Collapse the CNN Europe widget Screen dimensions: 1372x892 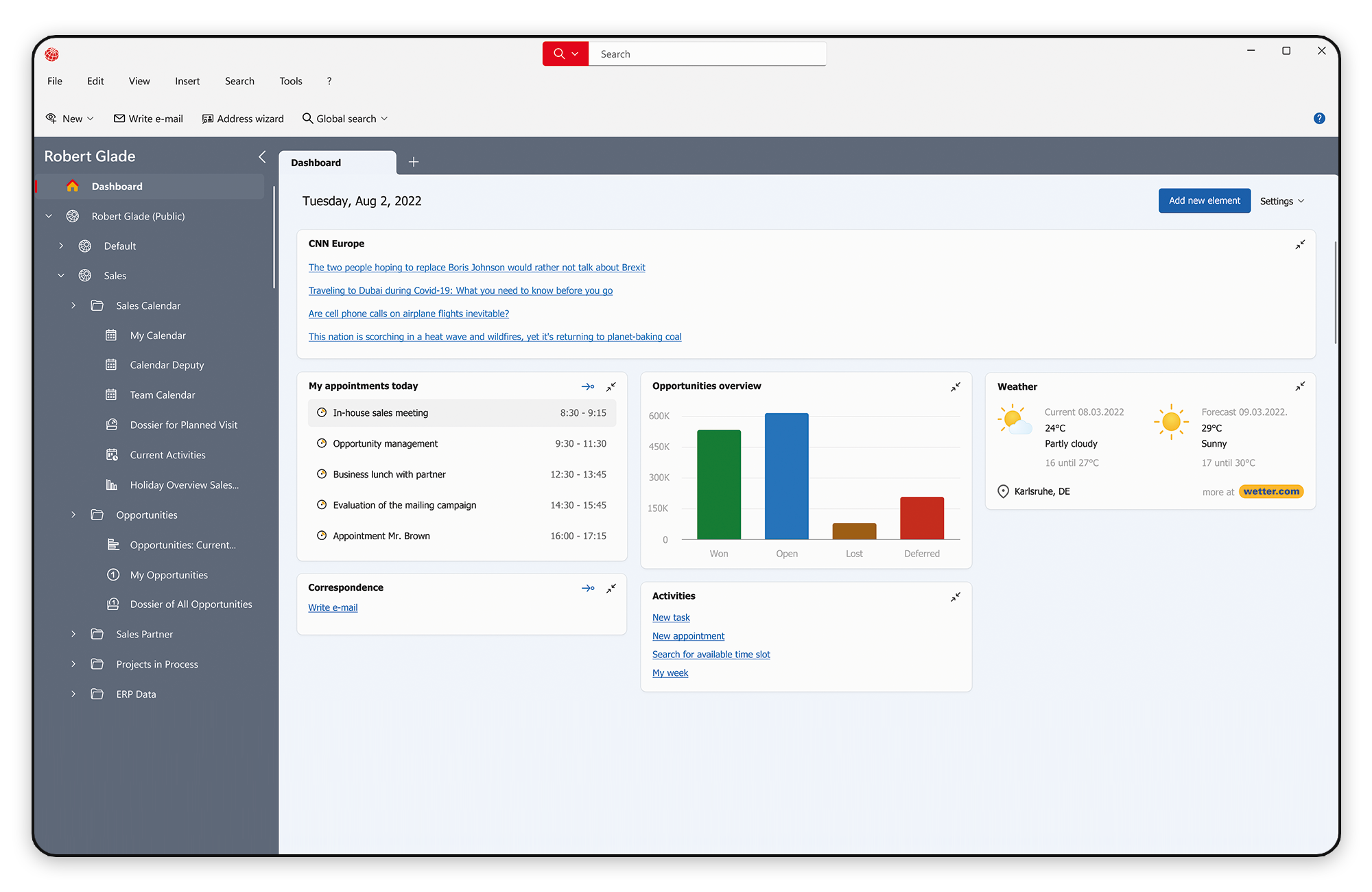[x=1300, y=244]
